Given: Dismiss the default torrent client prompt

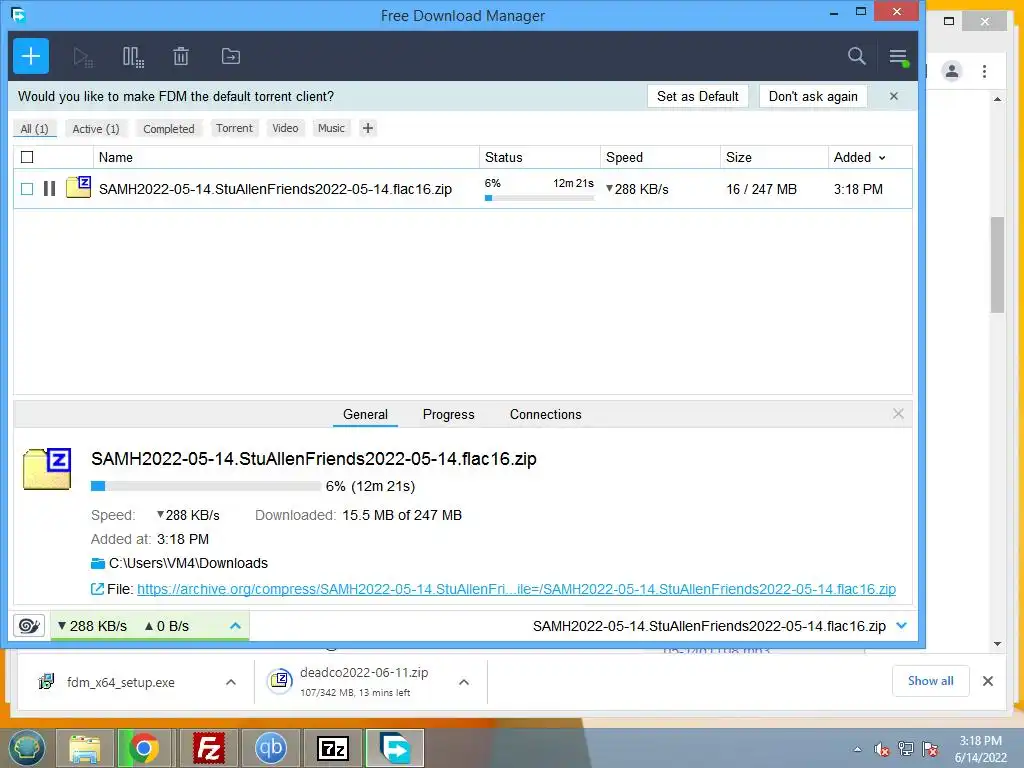Looking at the screenshot, I should (x=894, y=96).
